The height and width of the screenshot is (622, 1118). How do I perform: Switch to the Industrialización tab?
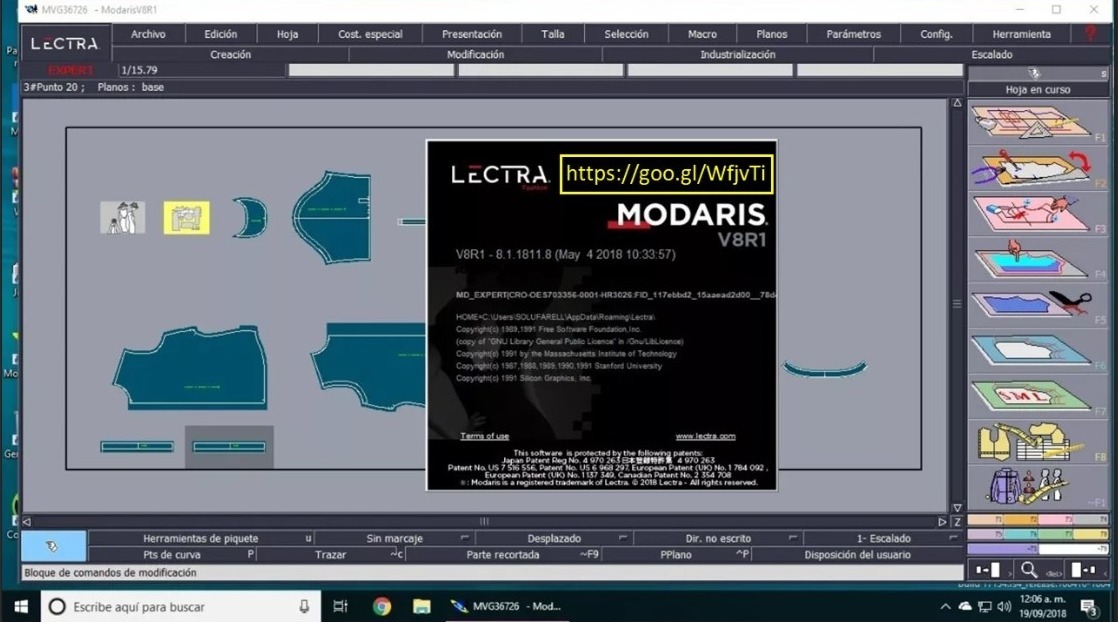coord(738,54)
